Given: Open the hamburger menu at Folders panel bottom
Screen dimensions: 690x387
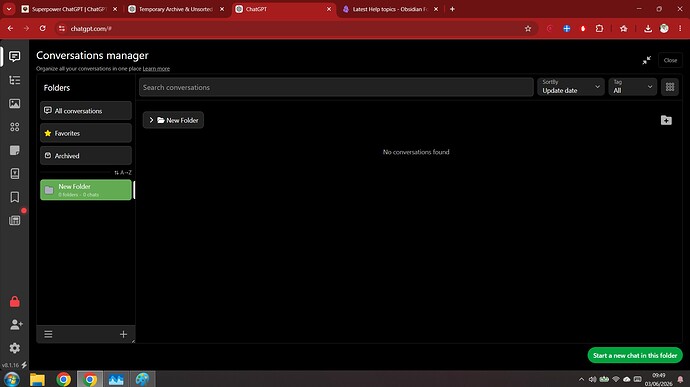Looking at the screenshot, I should click(x=48, y=334).
